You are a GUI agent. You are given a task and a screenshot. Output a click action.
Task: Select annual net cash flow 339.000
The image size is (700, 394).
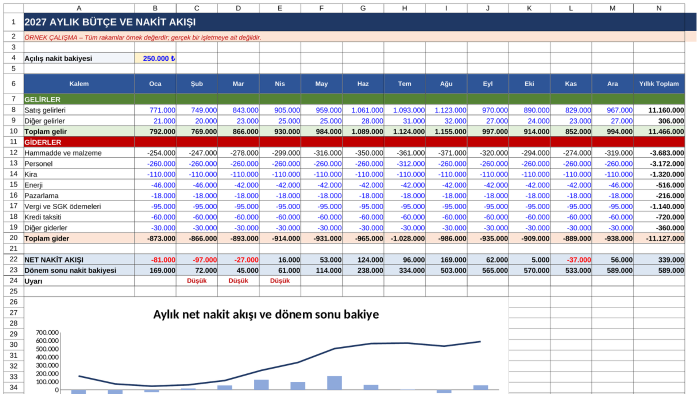659,259
